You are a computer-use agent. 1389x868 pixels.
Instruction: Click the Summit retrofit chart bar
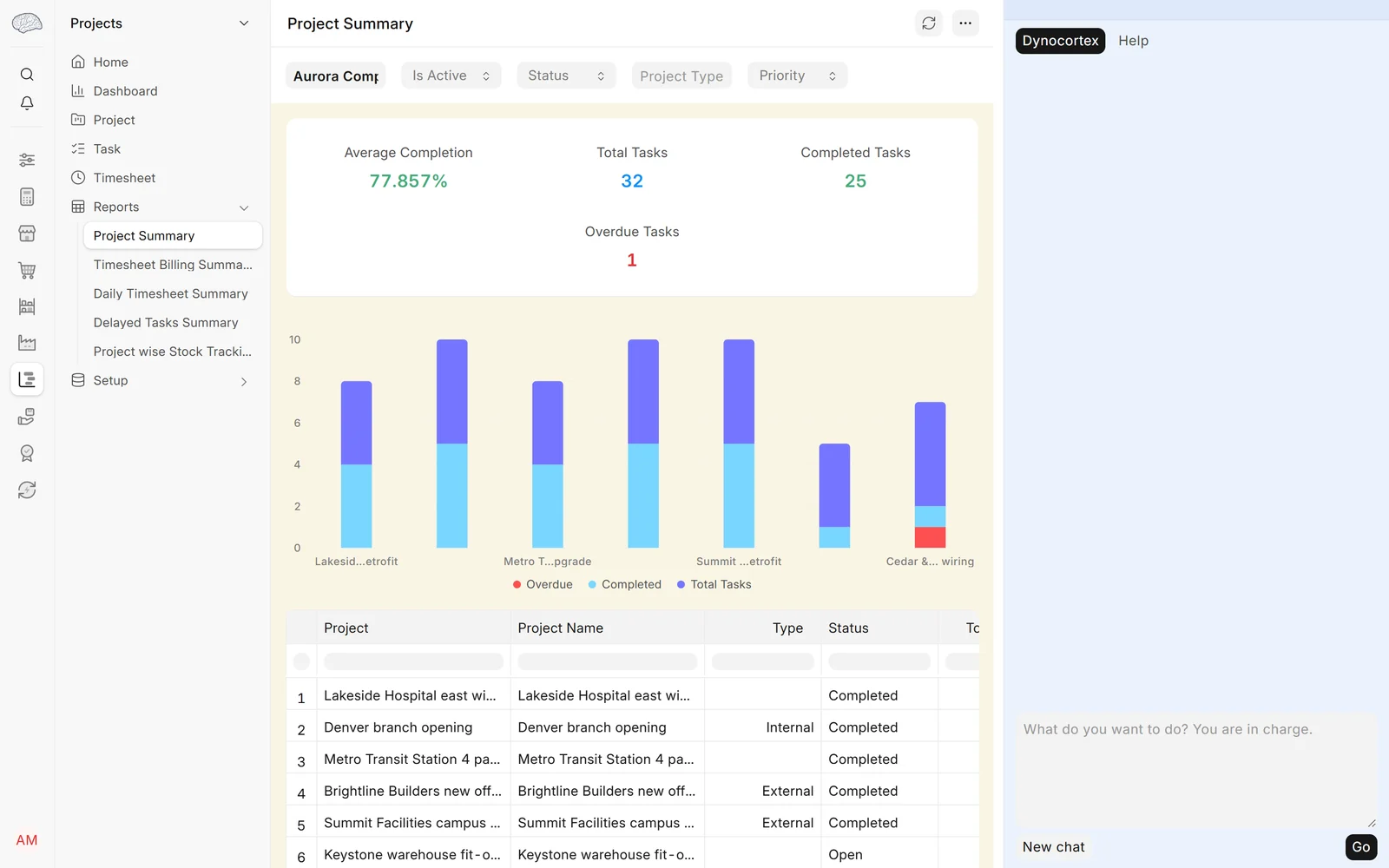coord(739,444)
